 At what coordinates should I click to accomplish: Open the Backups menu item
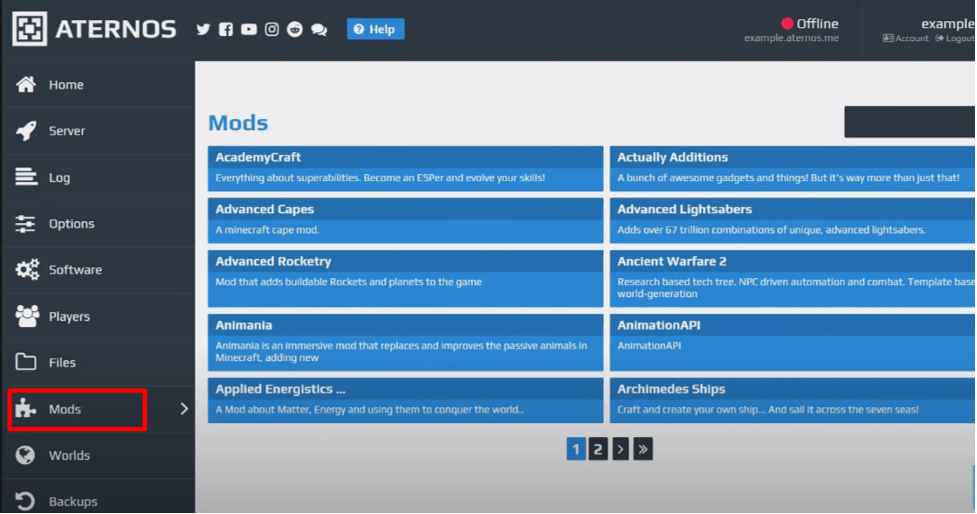pyautogui.click(x=98, y=497)
